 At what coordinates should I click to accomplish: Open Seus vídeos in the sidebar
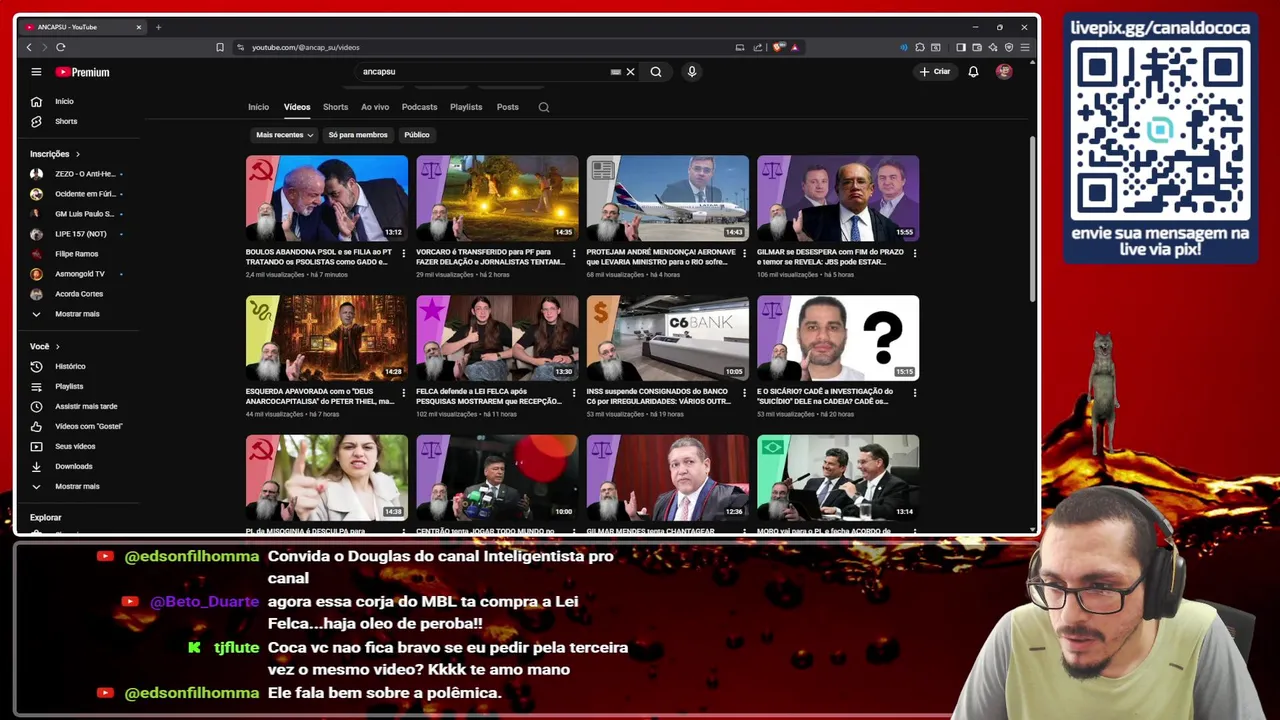[75, 446]
